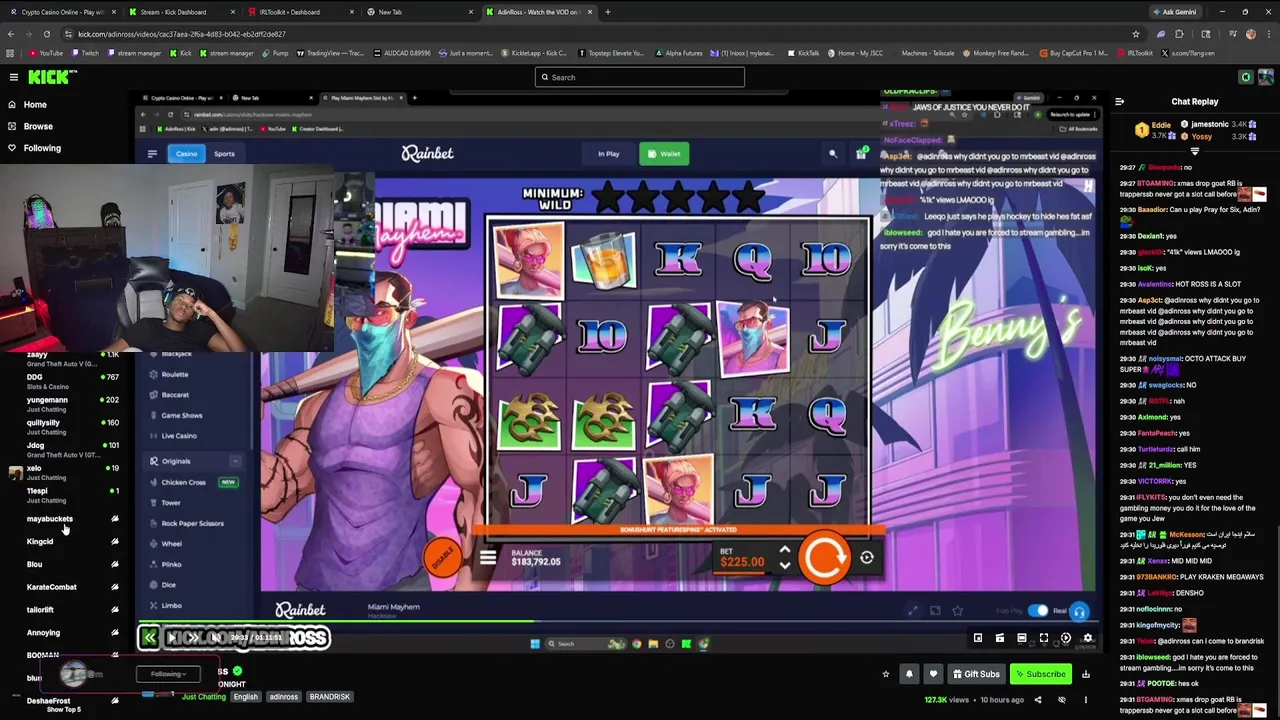1280x720 pixels.
Task: Play the VOD video
Action: (172, 637)
